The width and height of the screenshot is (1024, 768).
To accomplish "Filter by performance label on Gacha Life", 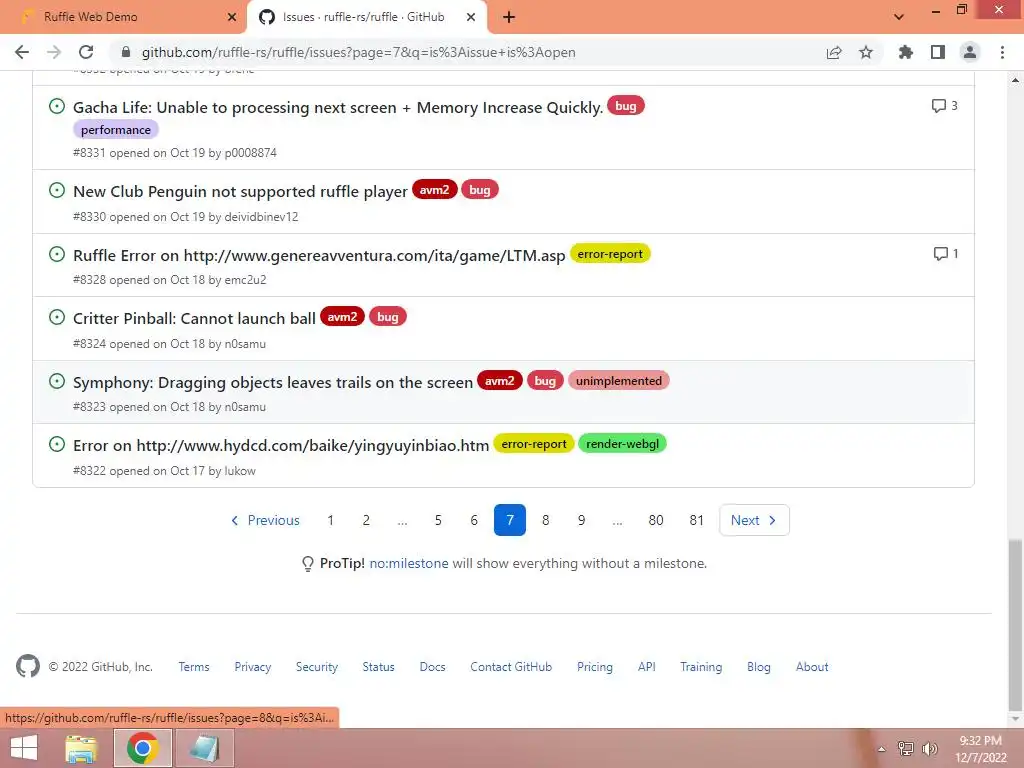I will click(116, 130).
